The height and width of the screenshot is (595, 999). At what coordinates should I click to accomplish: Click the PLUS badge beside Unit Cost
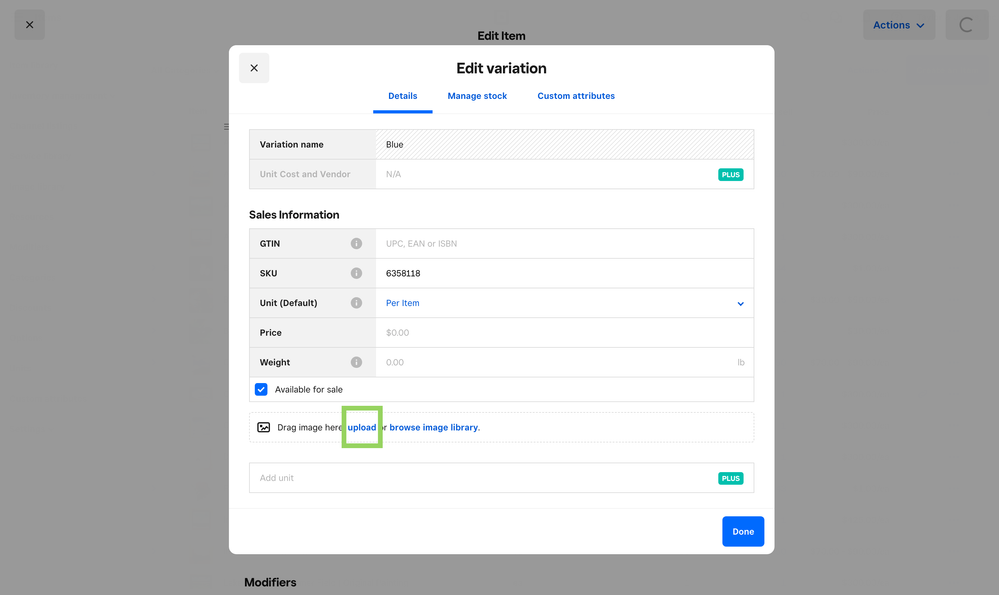pyautogui.click(x=730, y=175)
